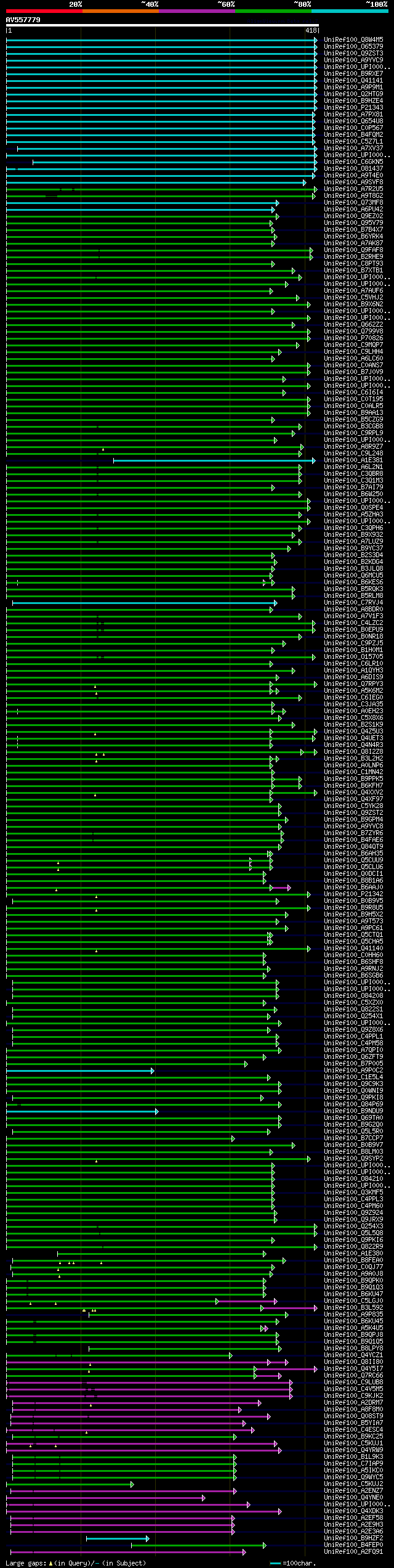Click the label UniRef100_Q4UET3
Viewport: 394px width, 1568px height.
(353, 738)
